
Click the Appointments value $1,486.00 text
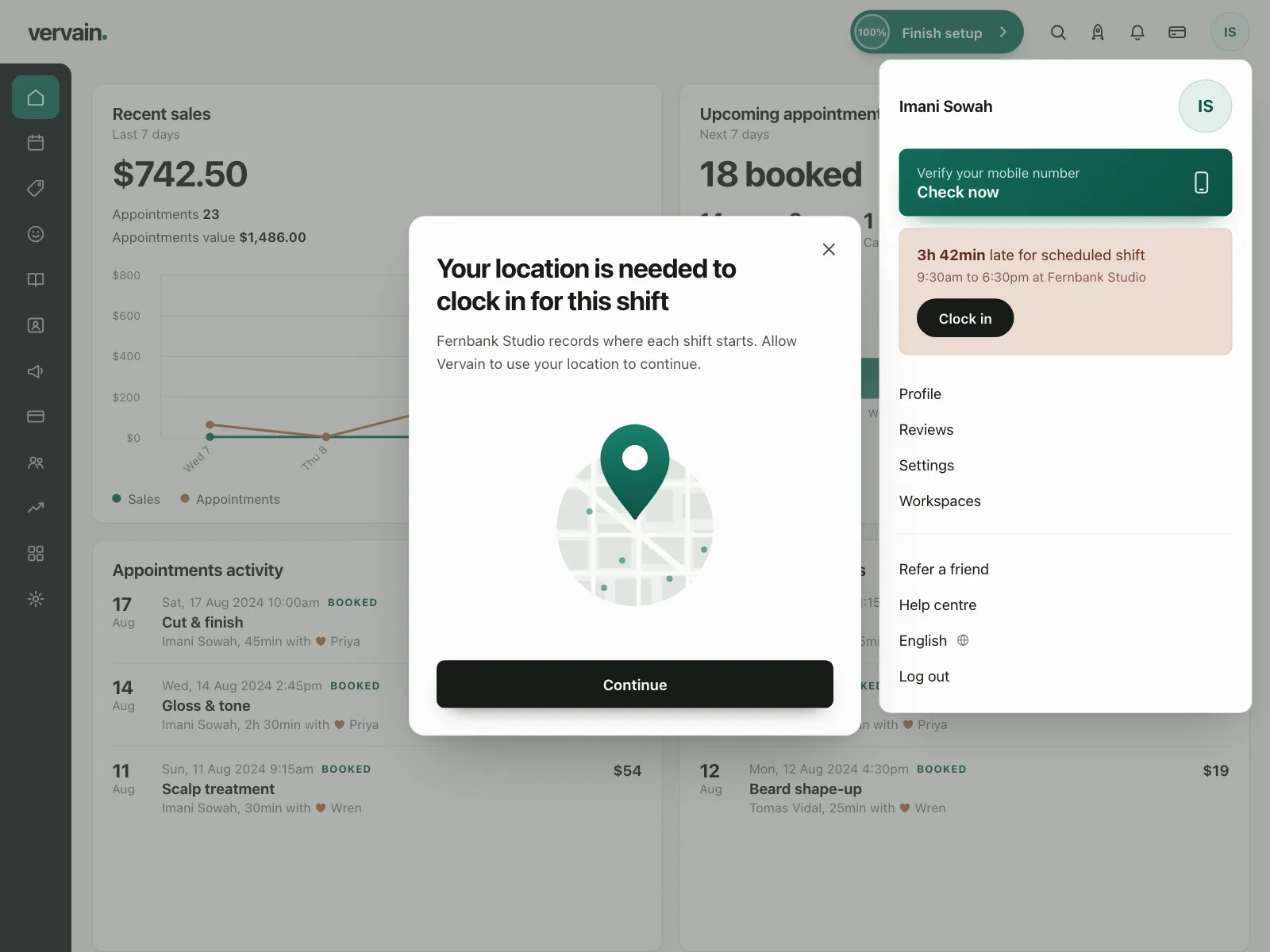click(x=209, y=237)
